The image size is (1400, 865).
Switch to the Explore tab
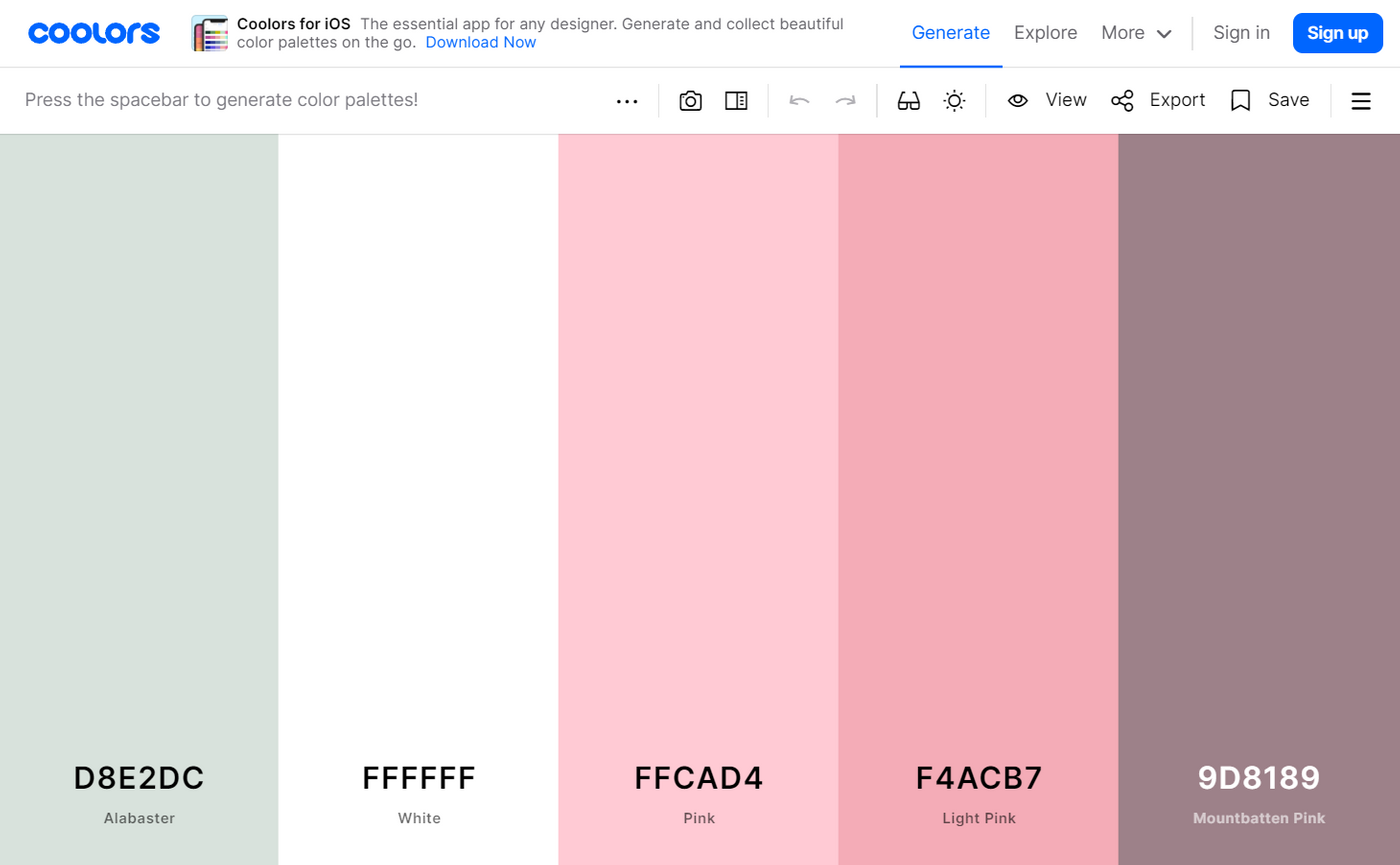point(1045,33)
